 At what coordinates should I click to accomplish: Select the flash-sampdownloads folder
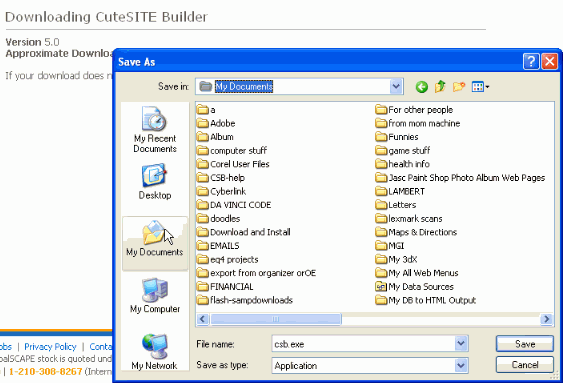click(x=245, y=300)
